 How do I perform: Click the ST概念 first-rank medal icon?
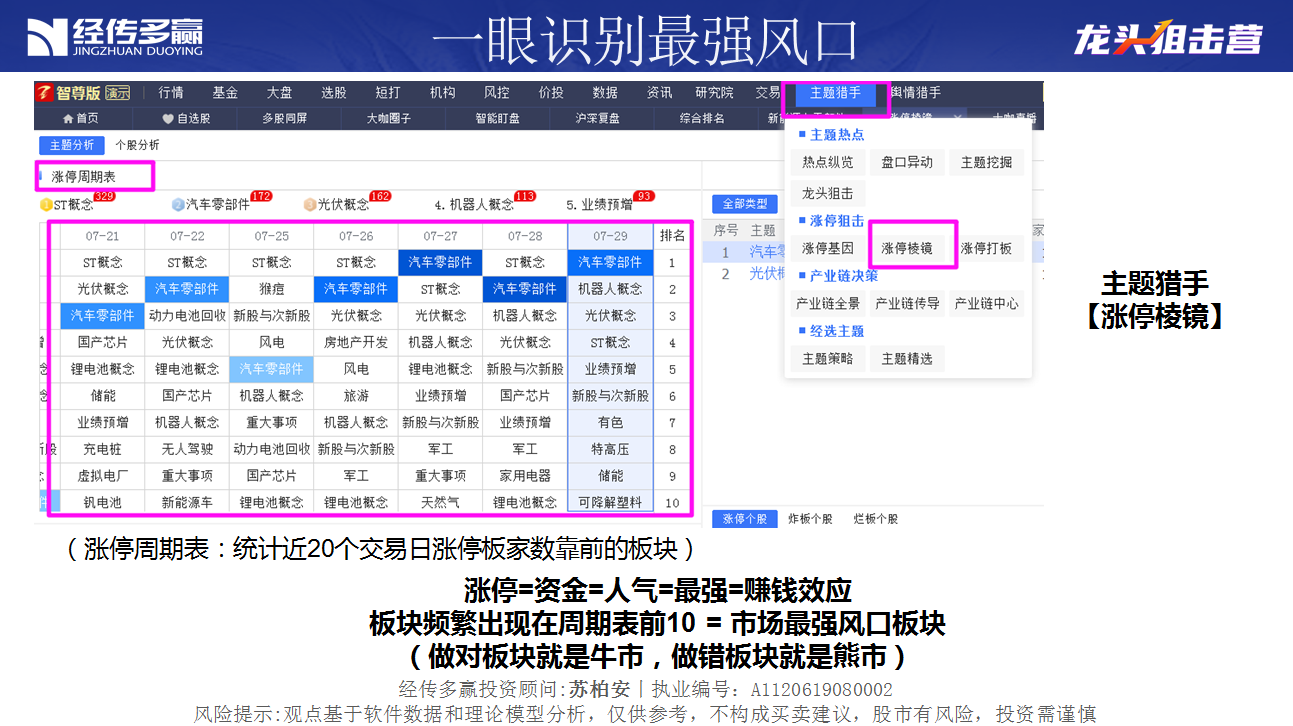click(47, 205)
